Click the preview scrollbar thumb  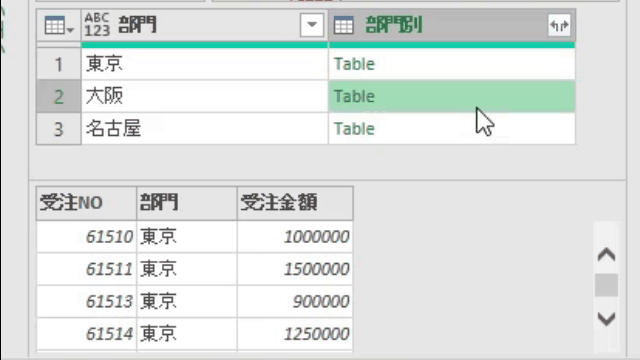click(x=607, y=285)
